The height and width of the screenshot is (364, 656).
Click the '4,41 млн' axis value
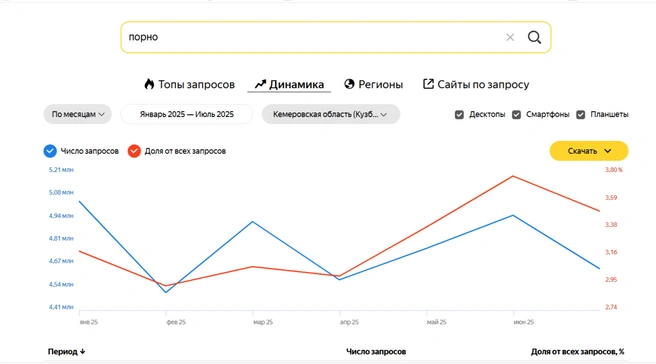tap(61, 307)
